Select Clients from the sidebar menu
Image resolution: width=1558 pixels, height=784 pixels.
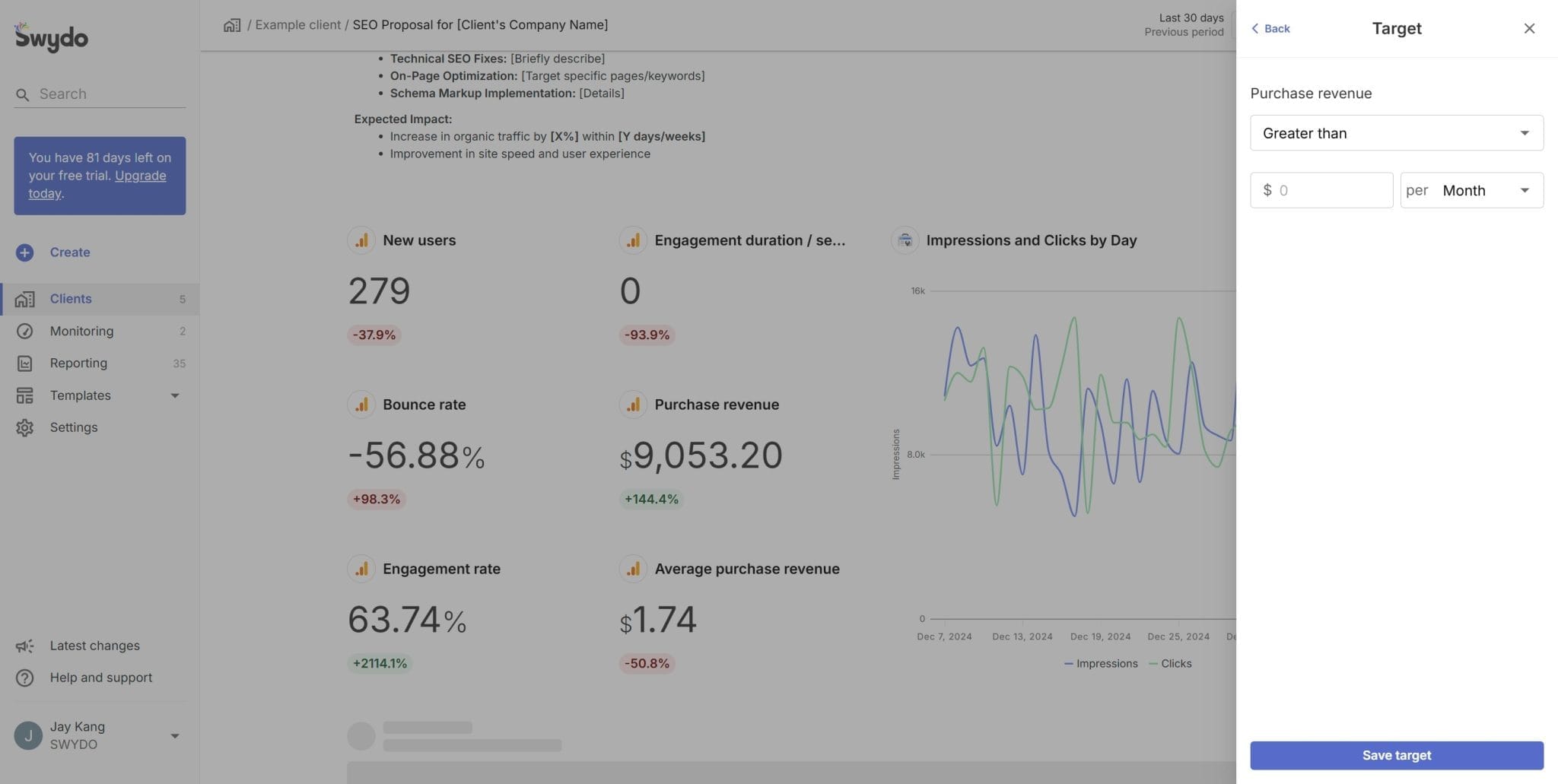click(71, 299)
